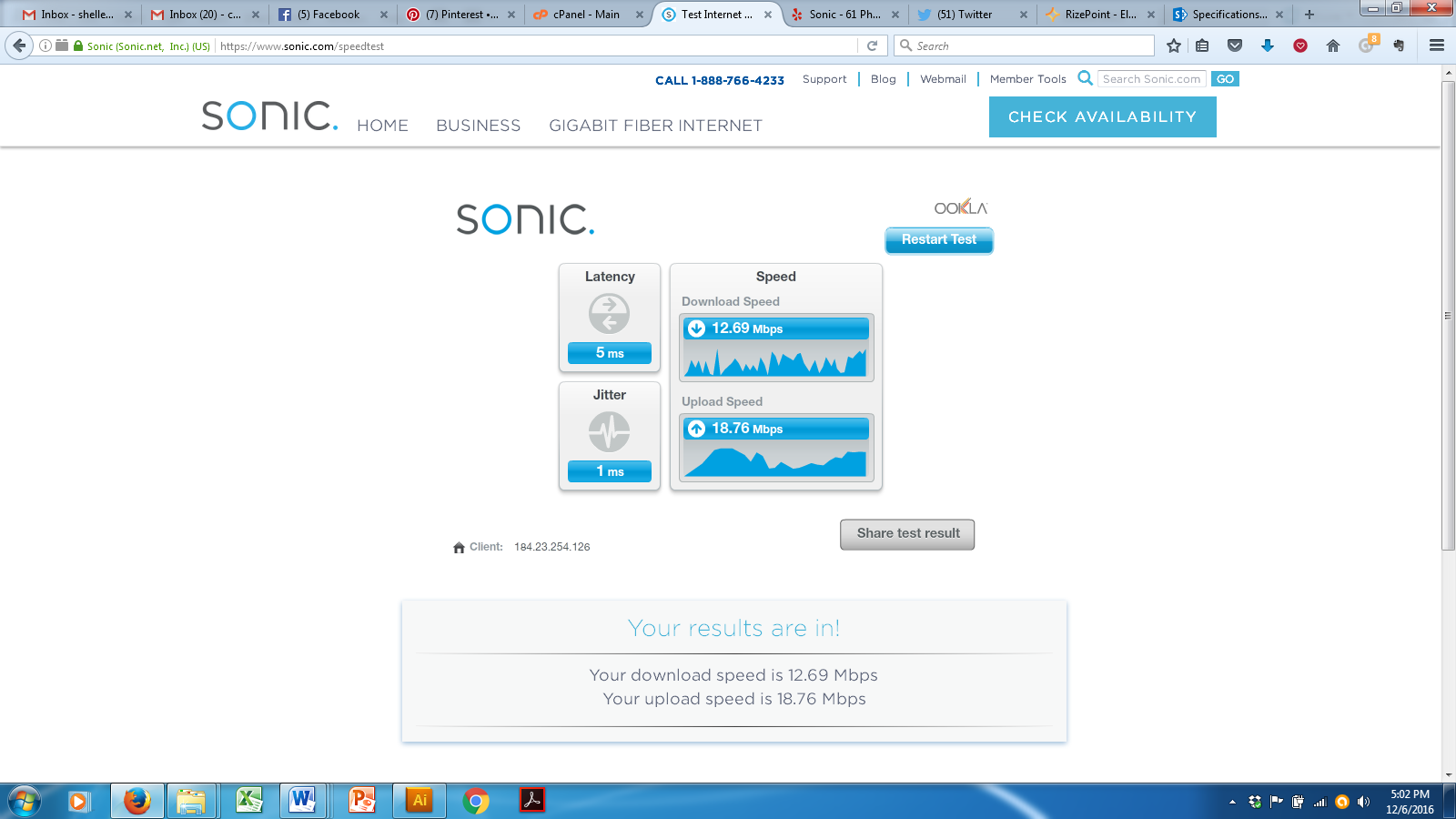The image size is (1456, 819).
Task: Open the Webmail link
Action: (943, 79)
